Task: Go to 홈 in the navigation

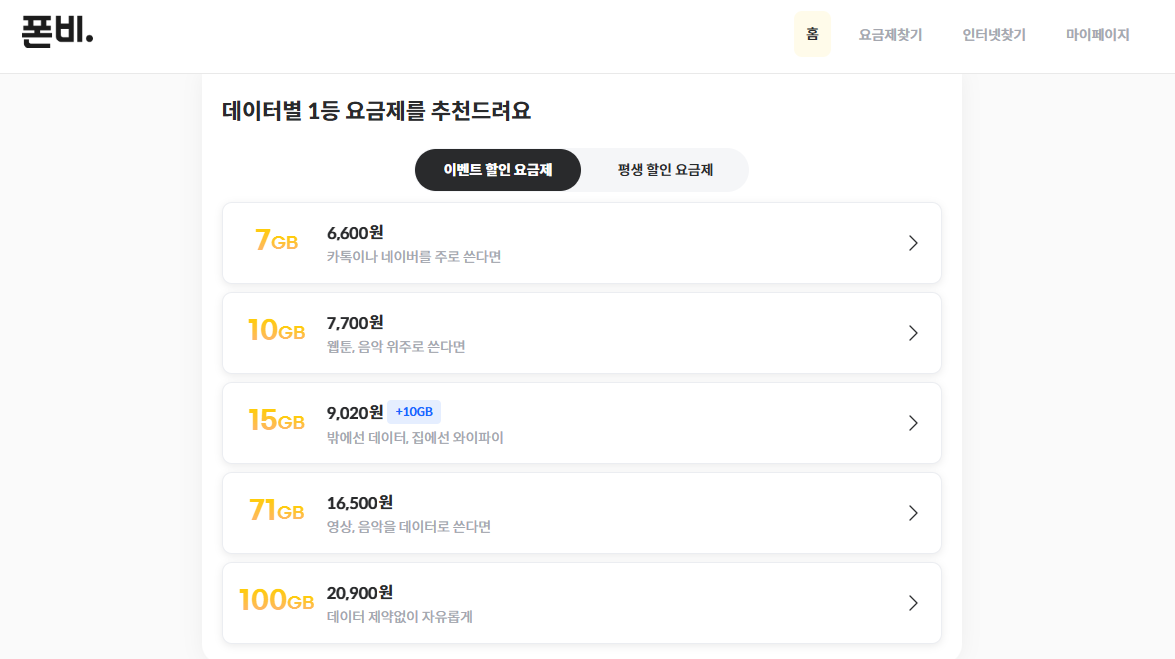Action: [x=812, y=34]
